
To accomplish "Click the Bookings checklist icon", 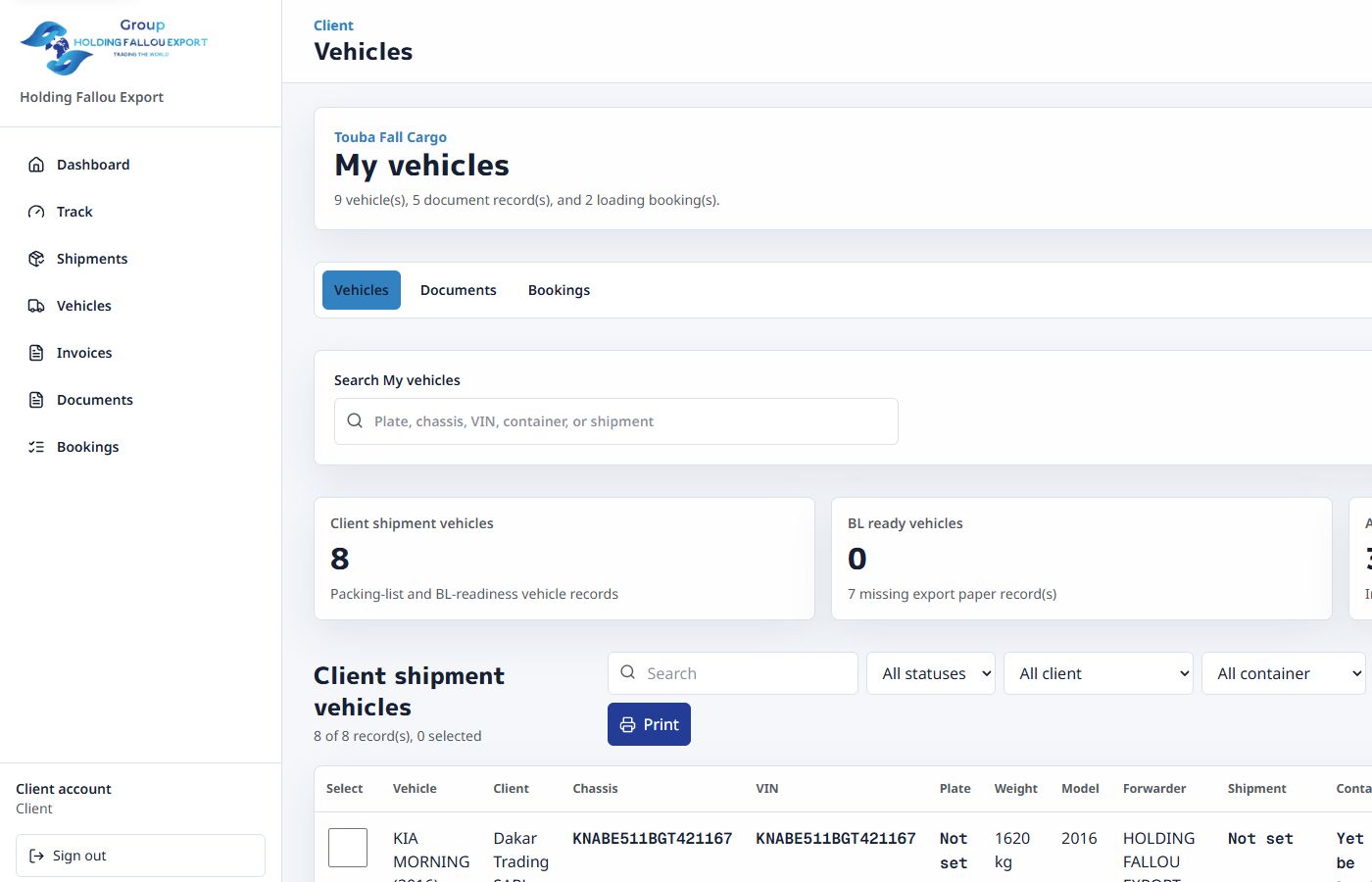I will click(36, 447).
